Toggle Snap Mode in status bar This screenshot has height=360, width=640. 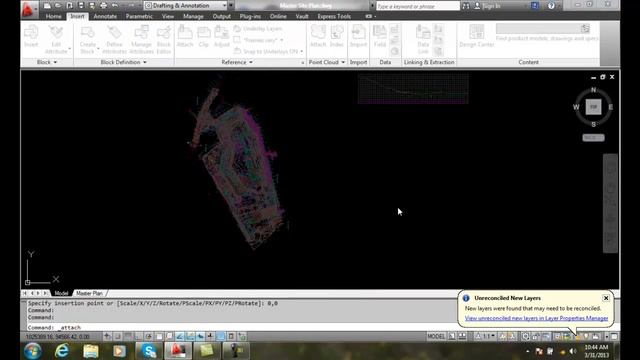click(x=118, y=336)
